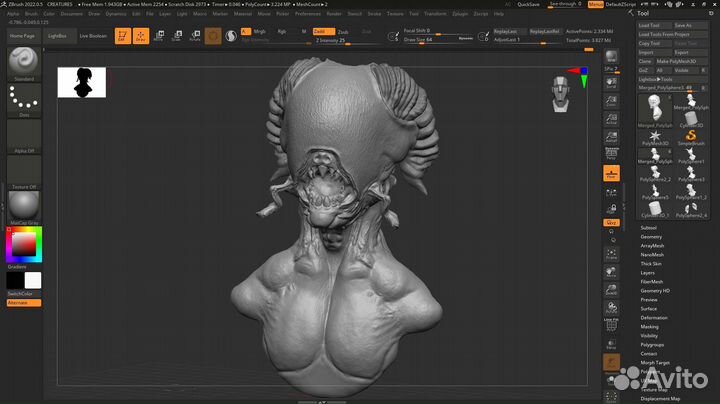Viewport: 720px width, 404px height.
Task: Toggle the Alternate color button
Action: tap(24, 303)
